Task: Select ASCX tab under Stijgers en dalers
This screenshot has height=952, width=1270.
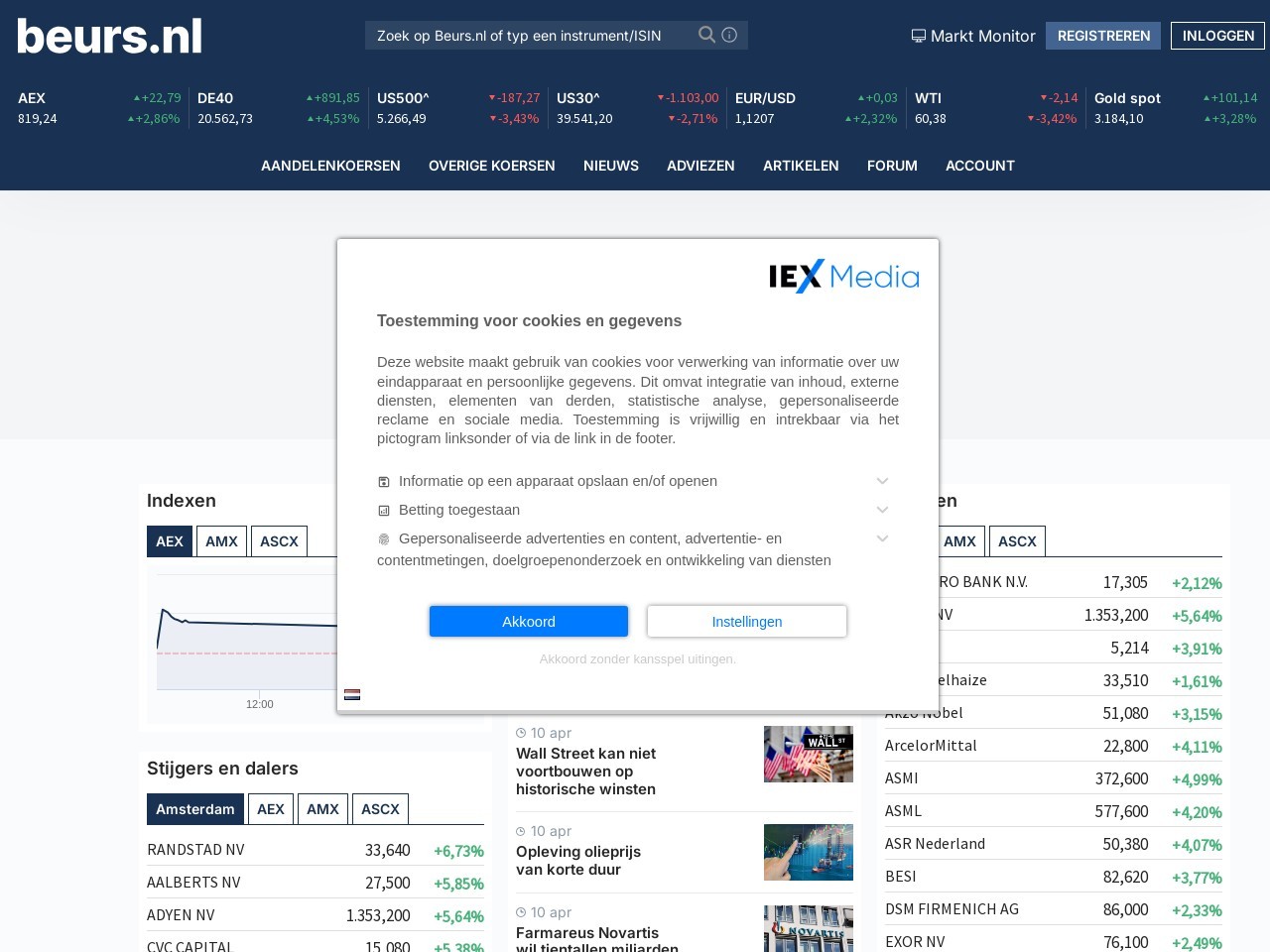Action: click(x=380, y=809)
